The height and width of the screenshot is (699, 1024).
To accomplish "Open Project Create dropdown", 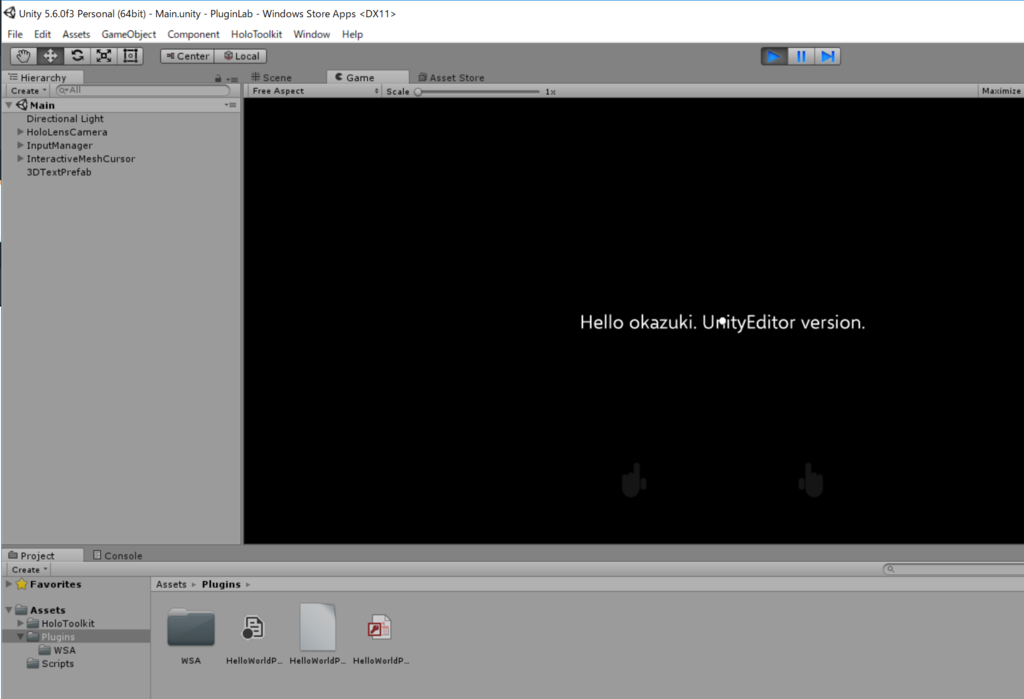I will pyautogui.click(x=29, y=570).
